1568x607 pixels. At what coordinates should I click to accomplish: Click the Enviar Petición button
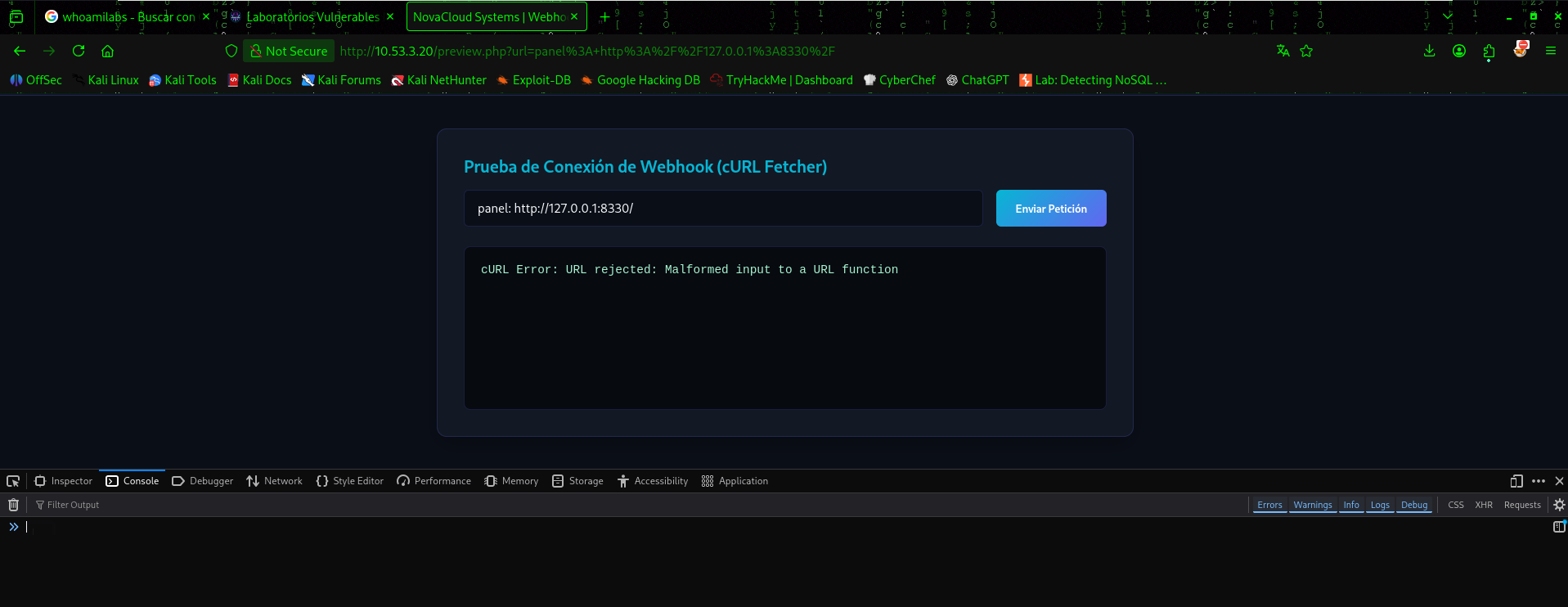(x=1051, y=209)
